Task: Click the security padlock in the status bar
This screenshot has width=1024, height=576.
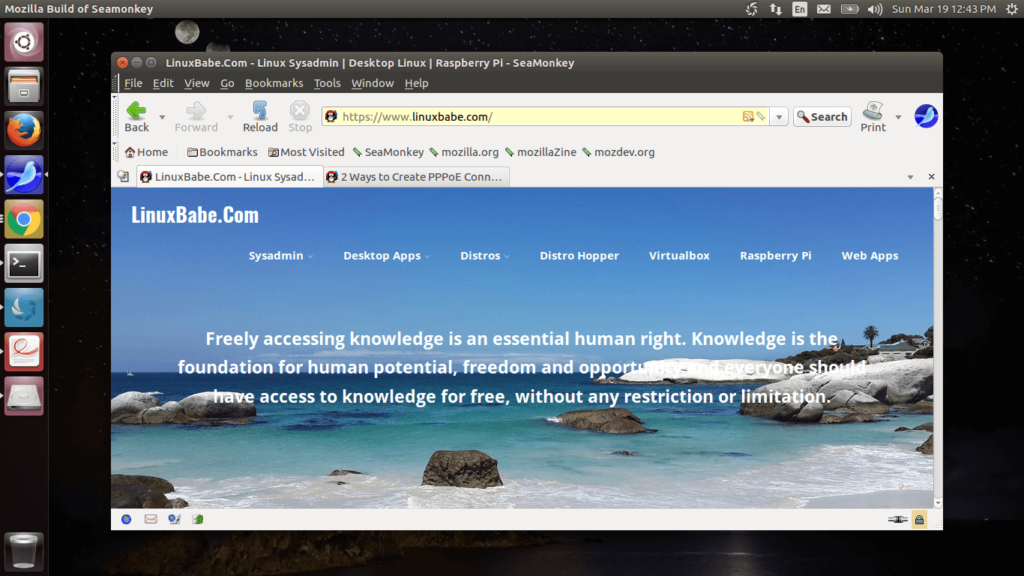Action: [919, 519]
